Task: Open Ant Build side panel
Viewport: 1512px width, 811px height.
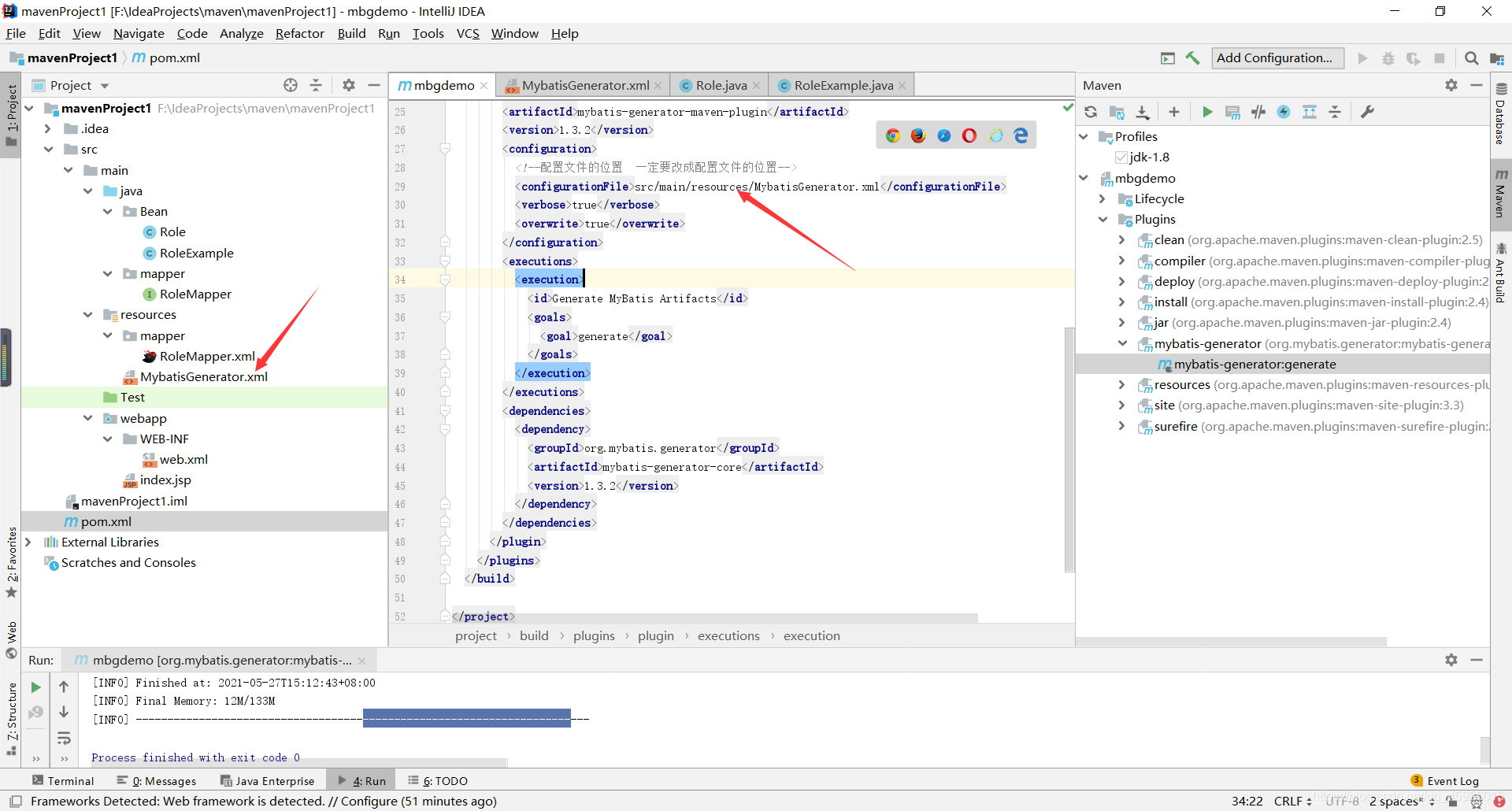Action: [1501, 272]
